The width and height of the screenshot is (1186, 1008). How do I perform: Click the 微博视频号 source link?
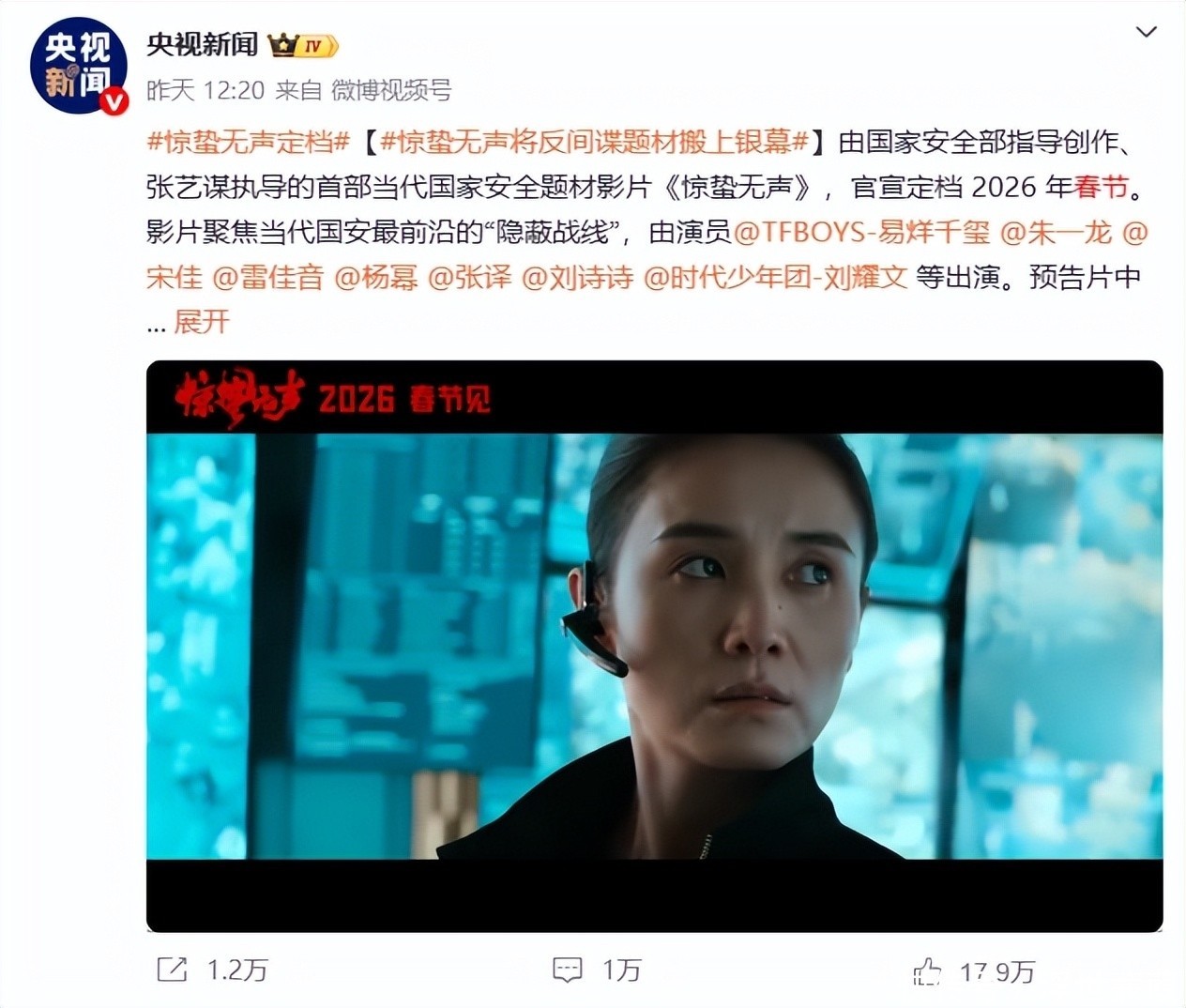(x=391, y=90)
